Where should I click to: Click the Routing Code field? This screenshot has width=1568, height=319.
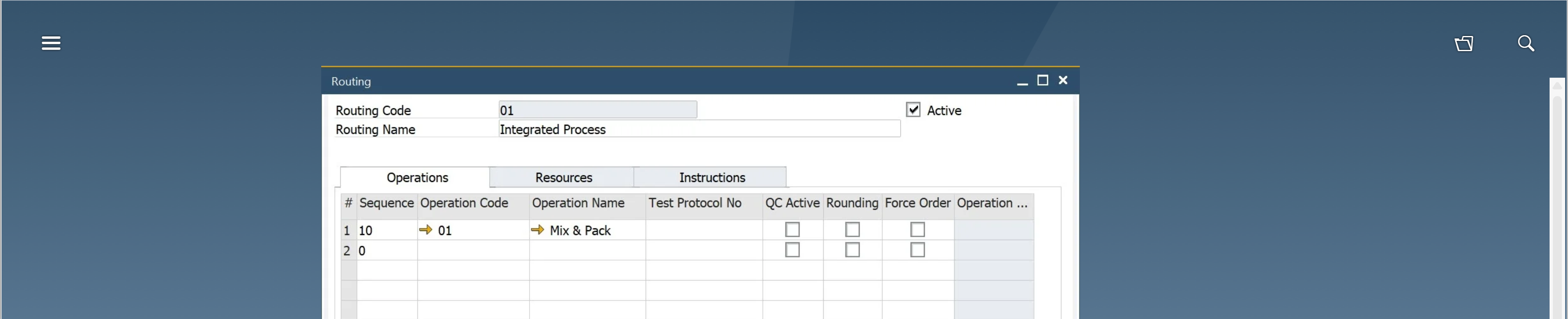[597, 110]
